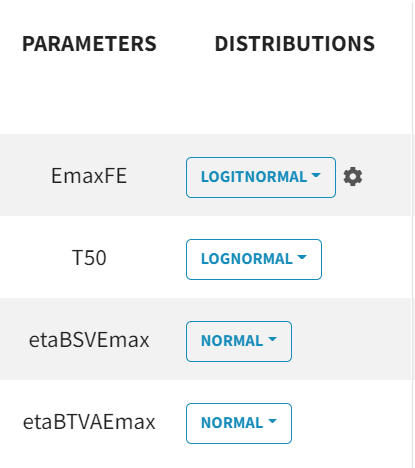Click the LOGITNORMAL label text
This screenshot has height=468, width=415.
coord(254,177)
